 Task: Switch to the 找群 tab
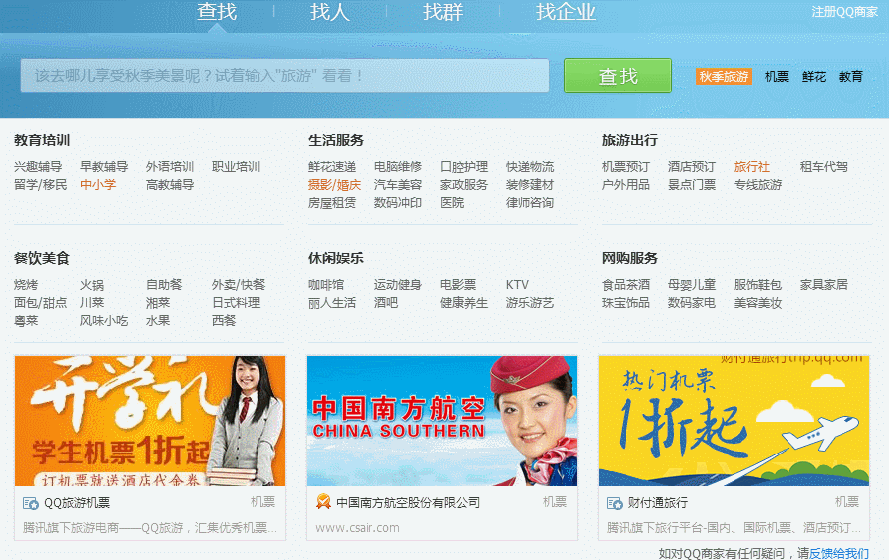pos(443,12)
